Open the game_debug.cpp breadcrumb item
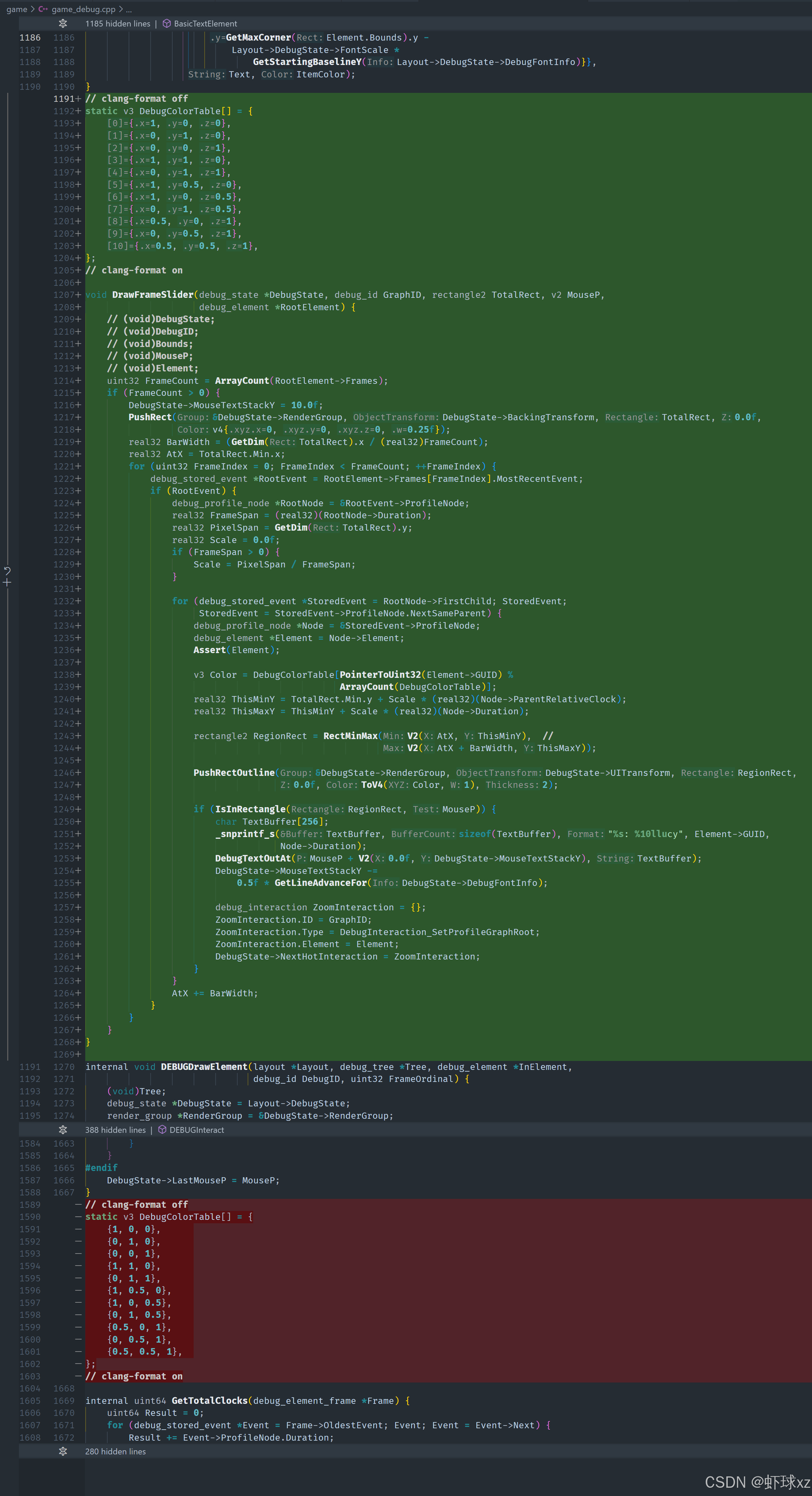This screenshot has height=1496, width=812. pos(83,9)
